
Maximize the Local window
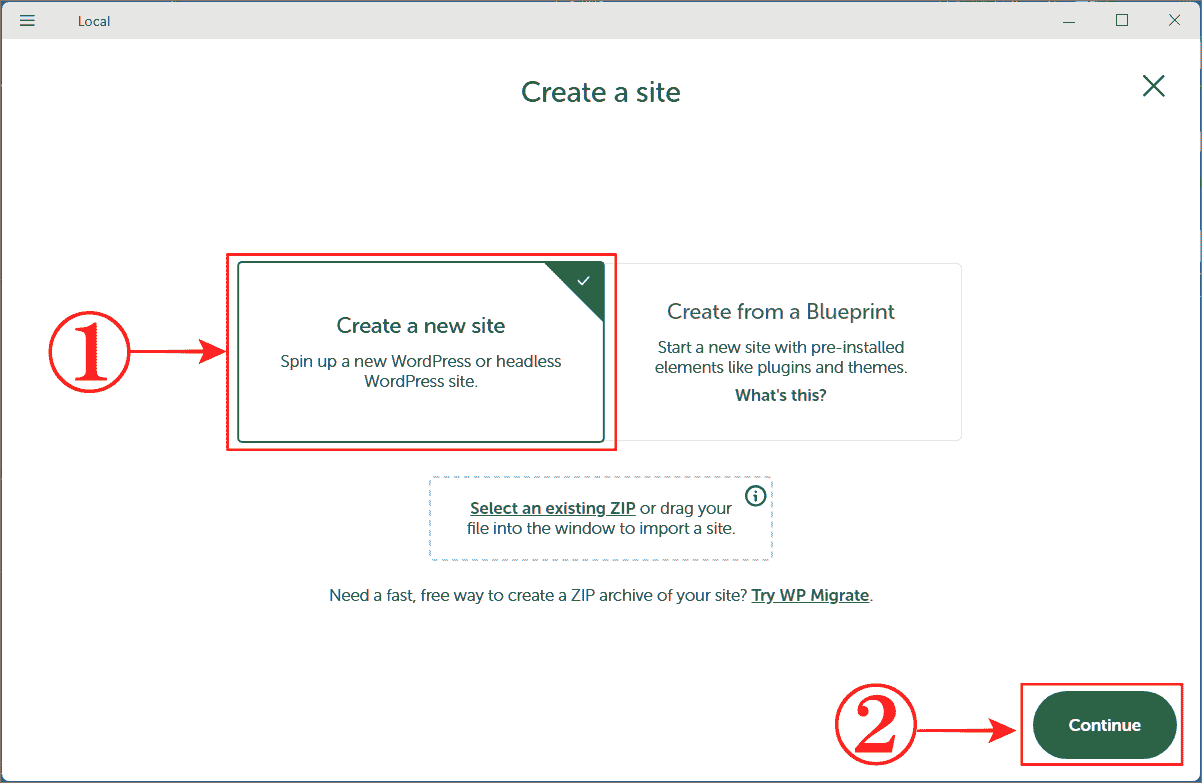(1121, 20)
